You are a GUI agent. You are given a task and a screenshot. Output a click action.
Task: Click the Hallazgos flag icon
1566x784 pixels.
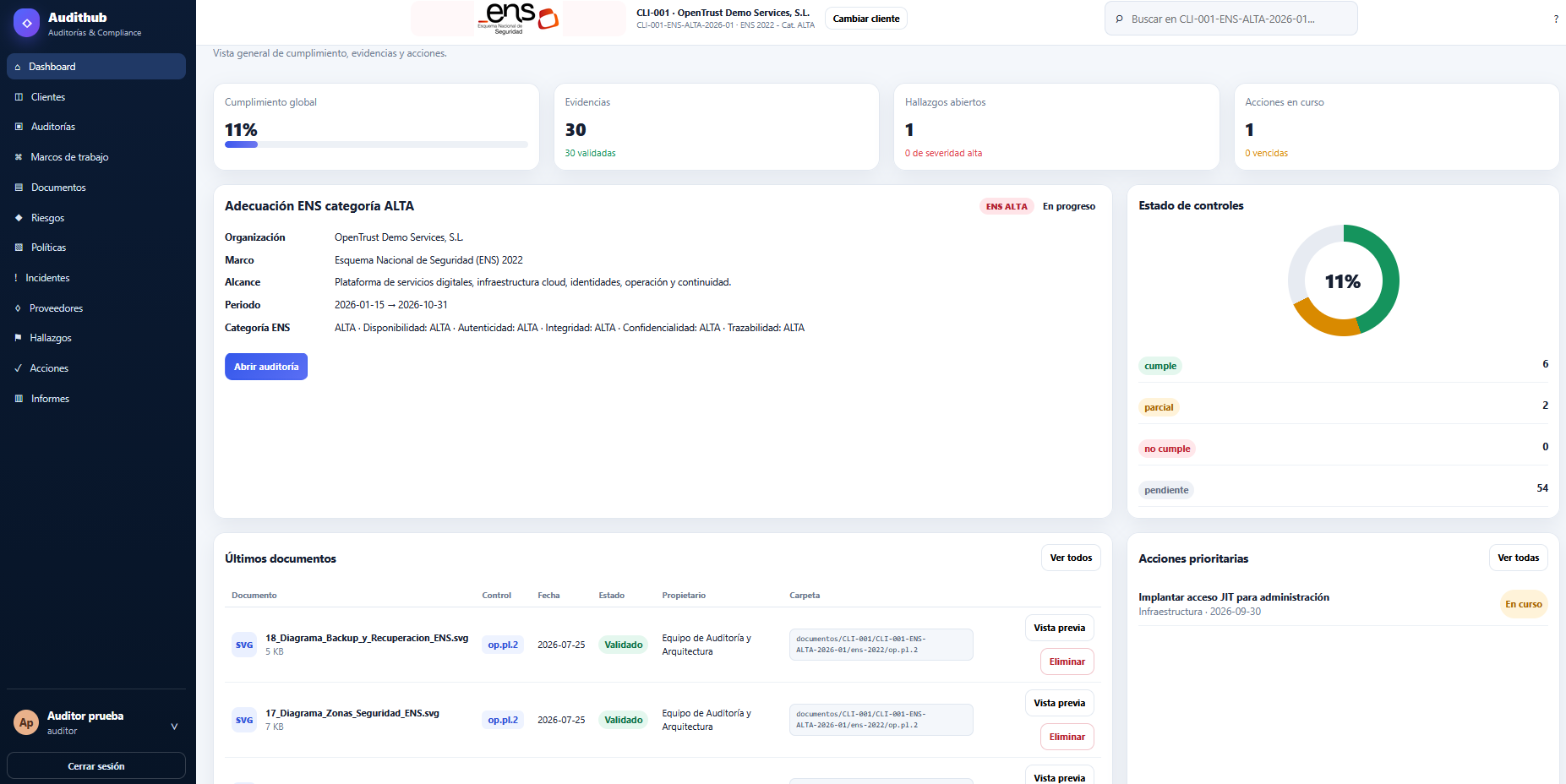tap(18, 338)
